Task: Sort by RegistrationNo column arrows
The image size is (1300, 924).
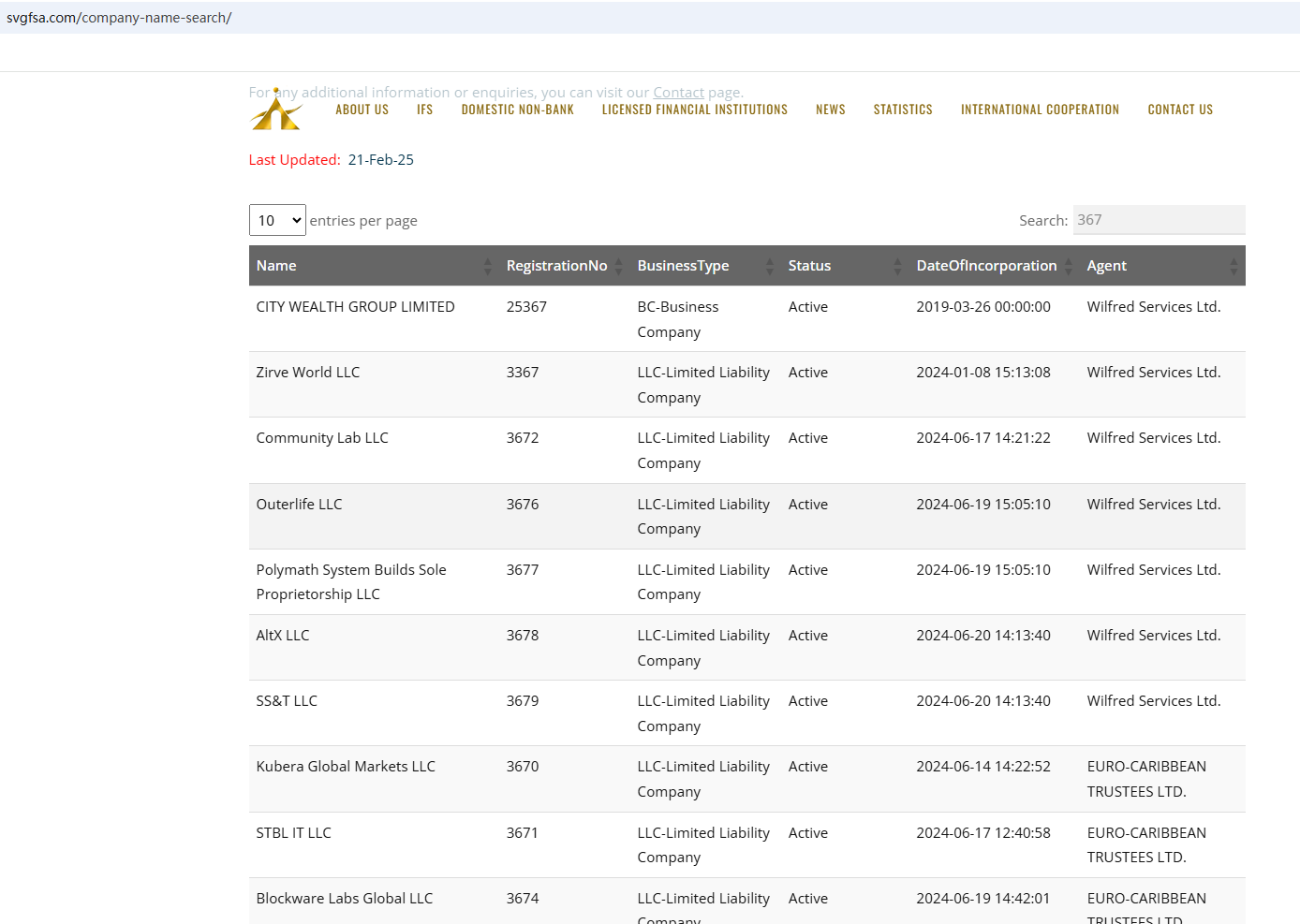Action: (x=618, y=267)
